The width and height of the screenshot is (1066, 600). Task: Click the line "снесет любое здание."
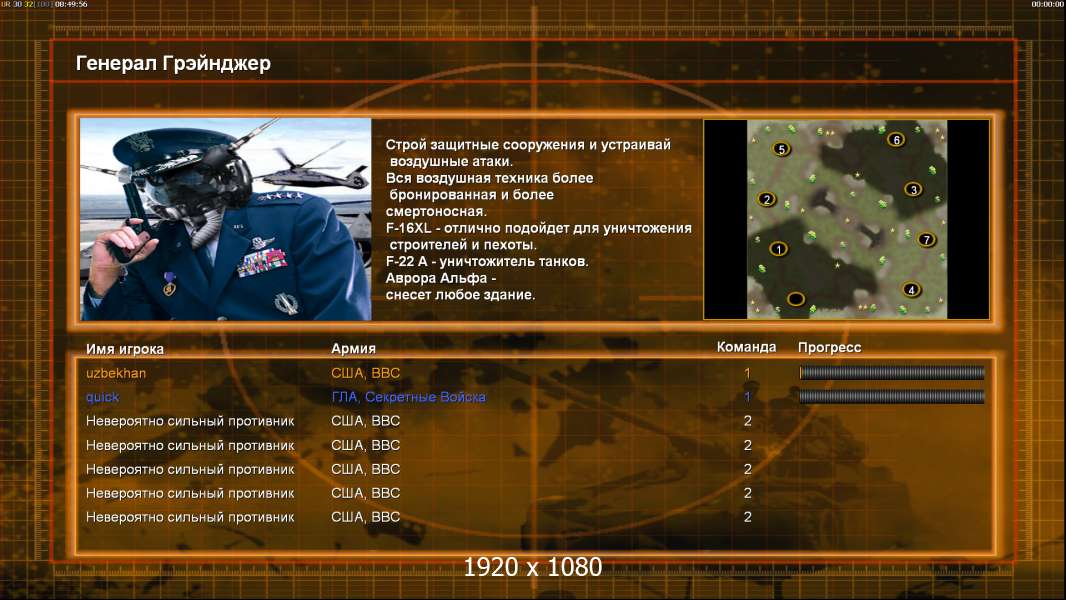click(460, 295)
